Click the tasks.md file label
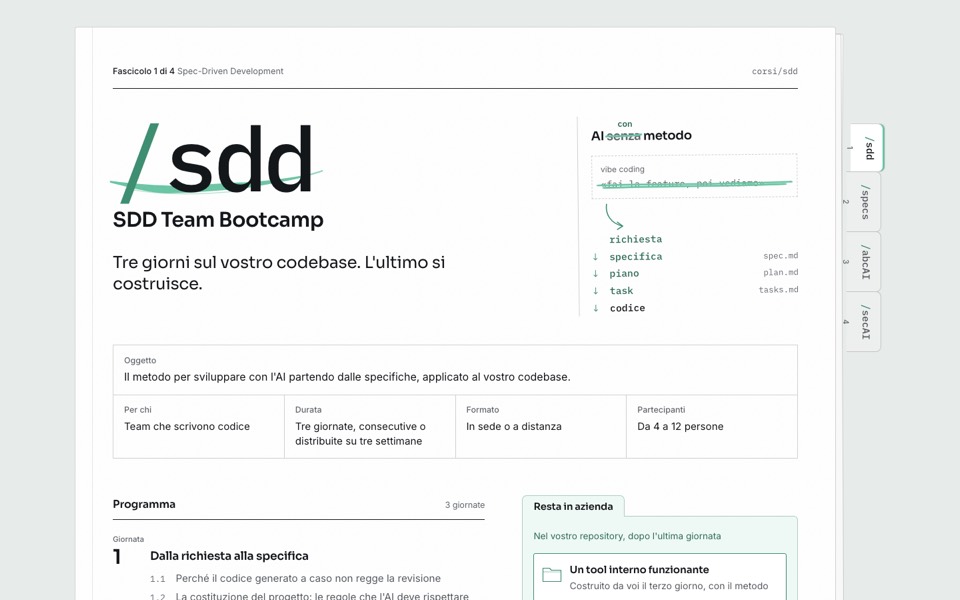The image size is (960, 600). [778, 290]
